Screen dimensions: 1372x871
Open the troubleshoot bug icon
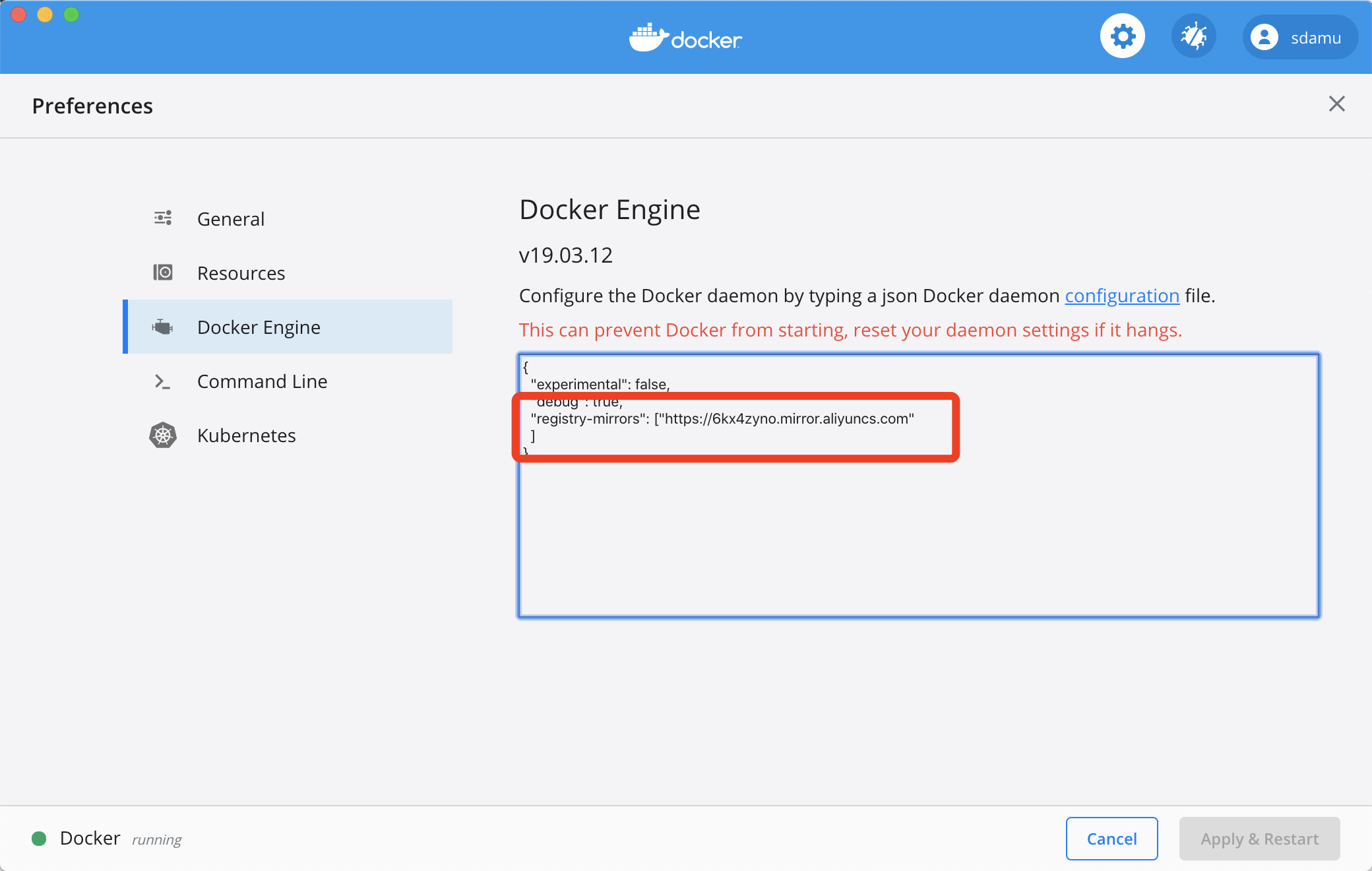1193,36
